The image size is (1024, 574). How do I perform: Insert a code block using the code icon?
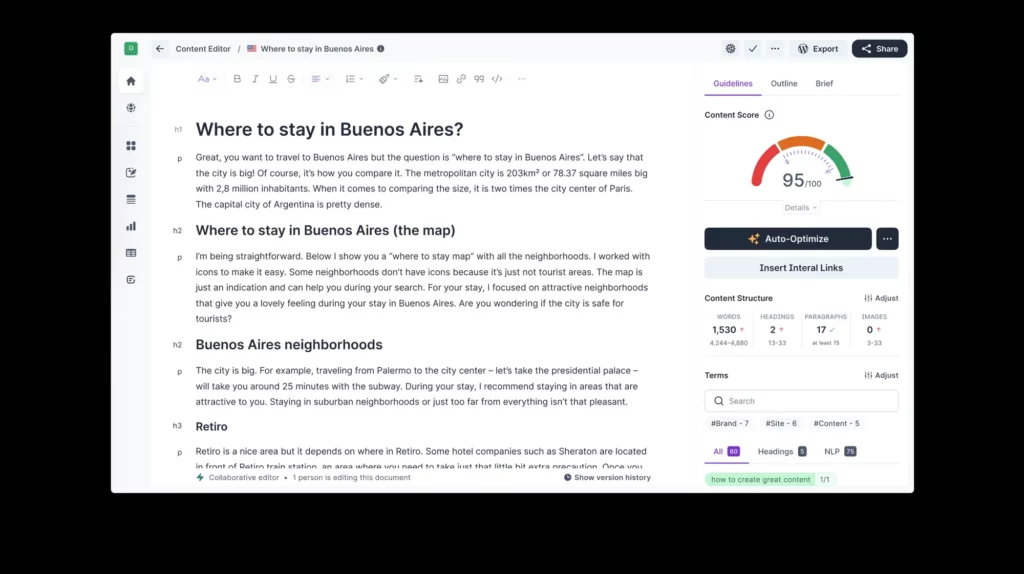coord(497,79)
